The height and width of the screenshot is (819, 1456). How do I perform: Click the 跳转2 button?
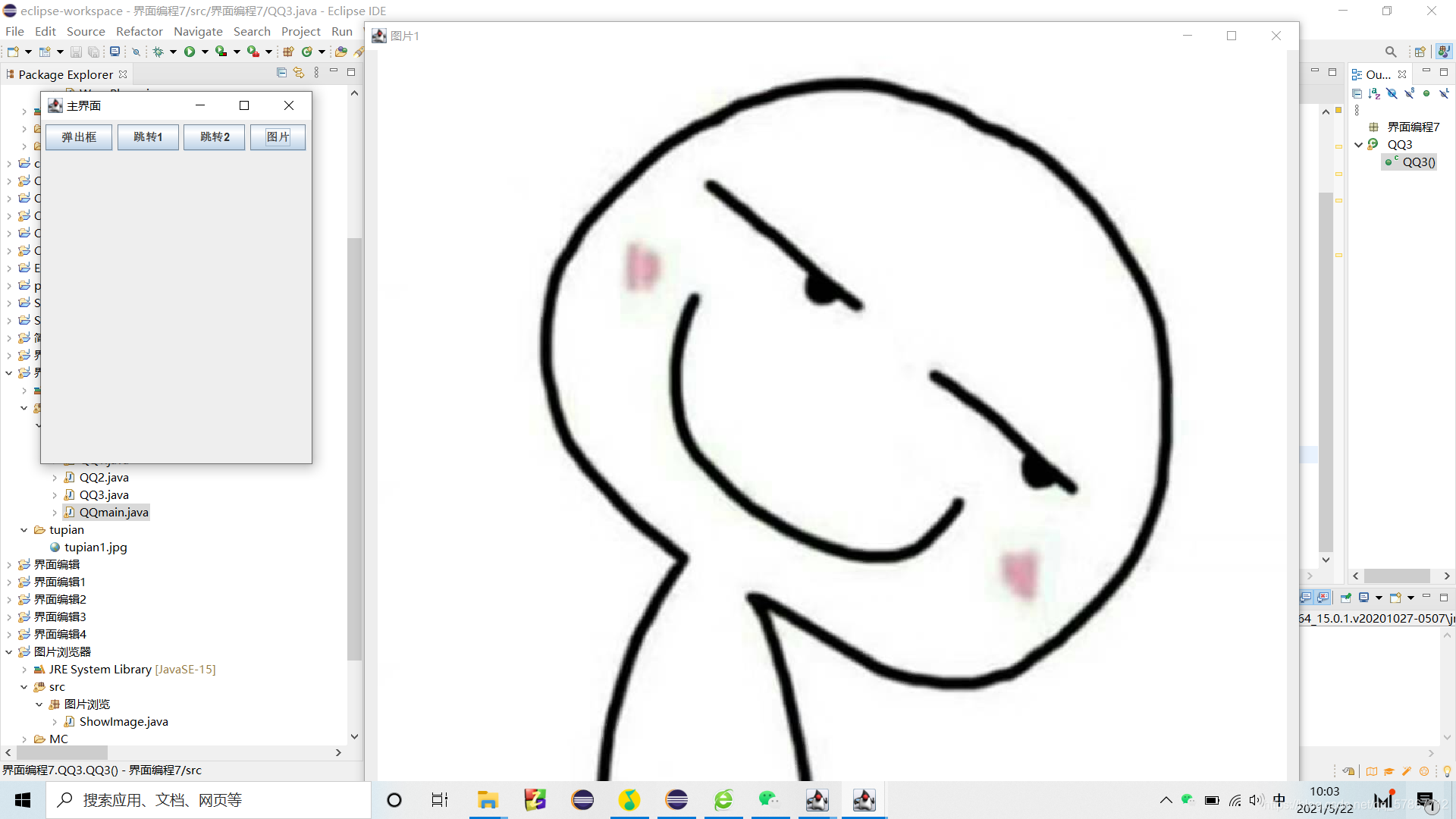(215, 137)
